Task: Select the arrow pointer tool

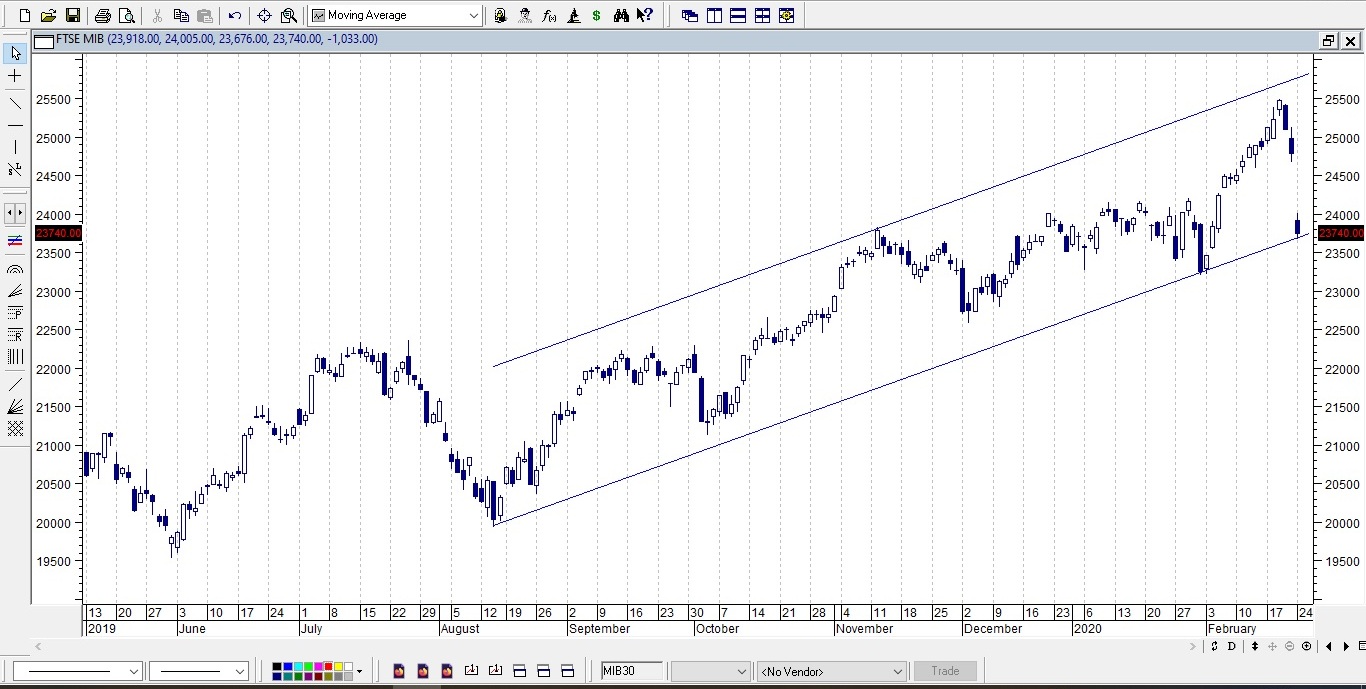Action: pyautogui.click(x=15, y=53)
